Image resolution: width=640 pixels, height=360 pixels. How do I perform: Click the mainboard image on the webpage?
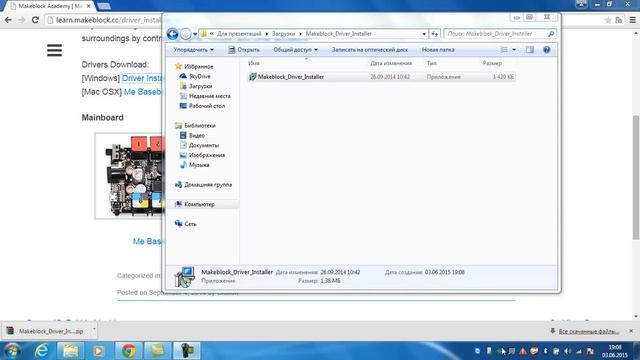pos(129,176)
